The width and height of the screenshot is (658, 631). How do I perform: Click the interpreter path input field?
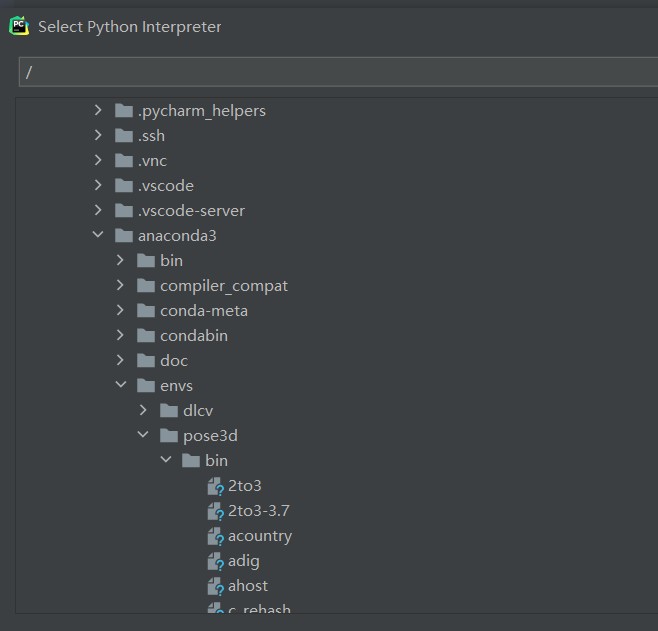pyautogui.click(x=338, y=72)
